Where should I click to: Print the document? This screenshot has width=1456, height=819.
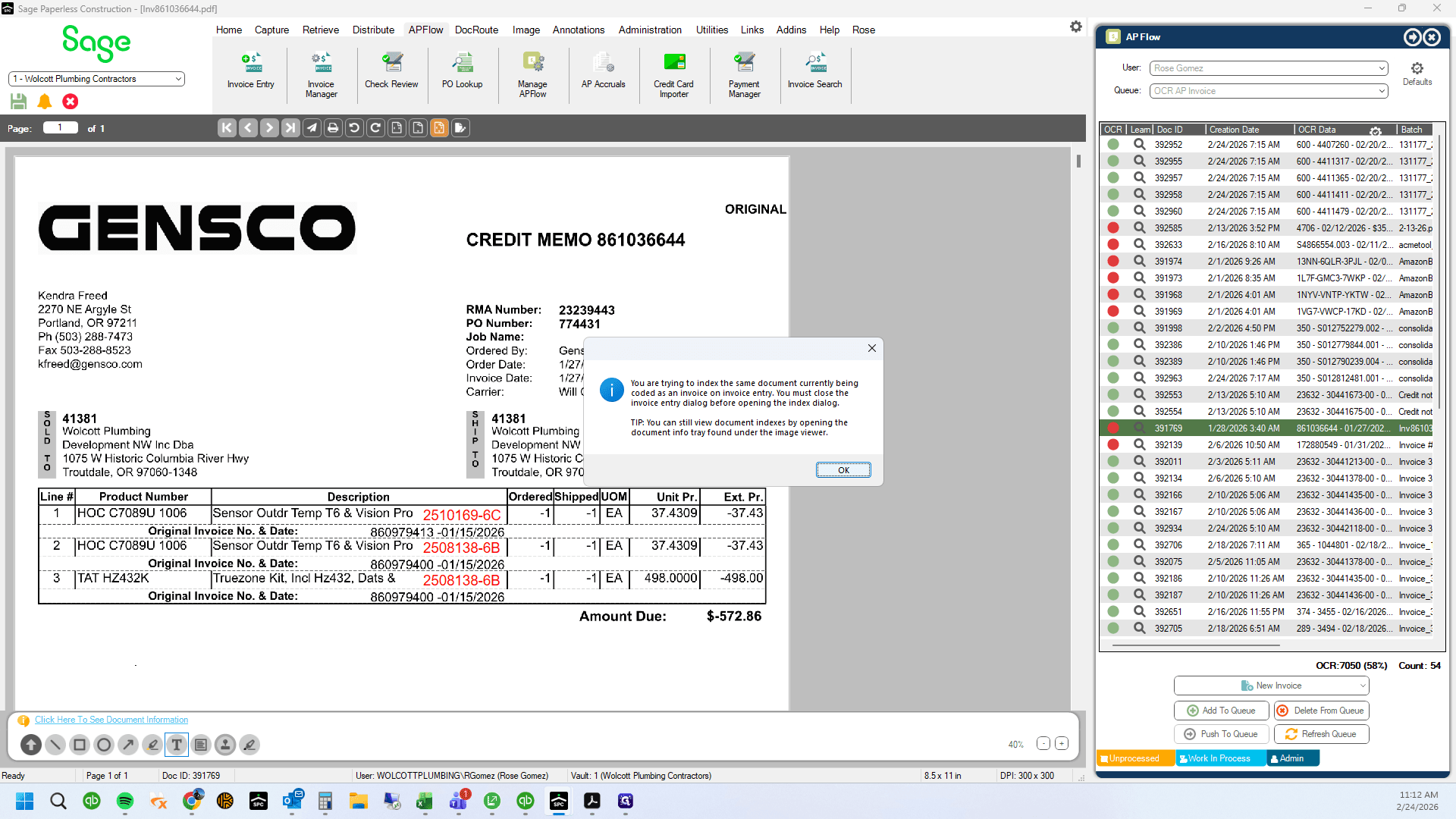333,128
